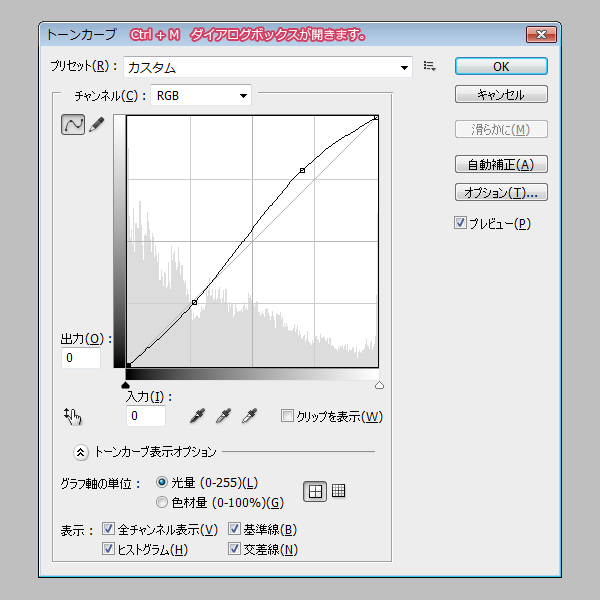Toggle 基準線 checkbox
Screen dimensions: 600x600
(234, 529)
